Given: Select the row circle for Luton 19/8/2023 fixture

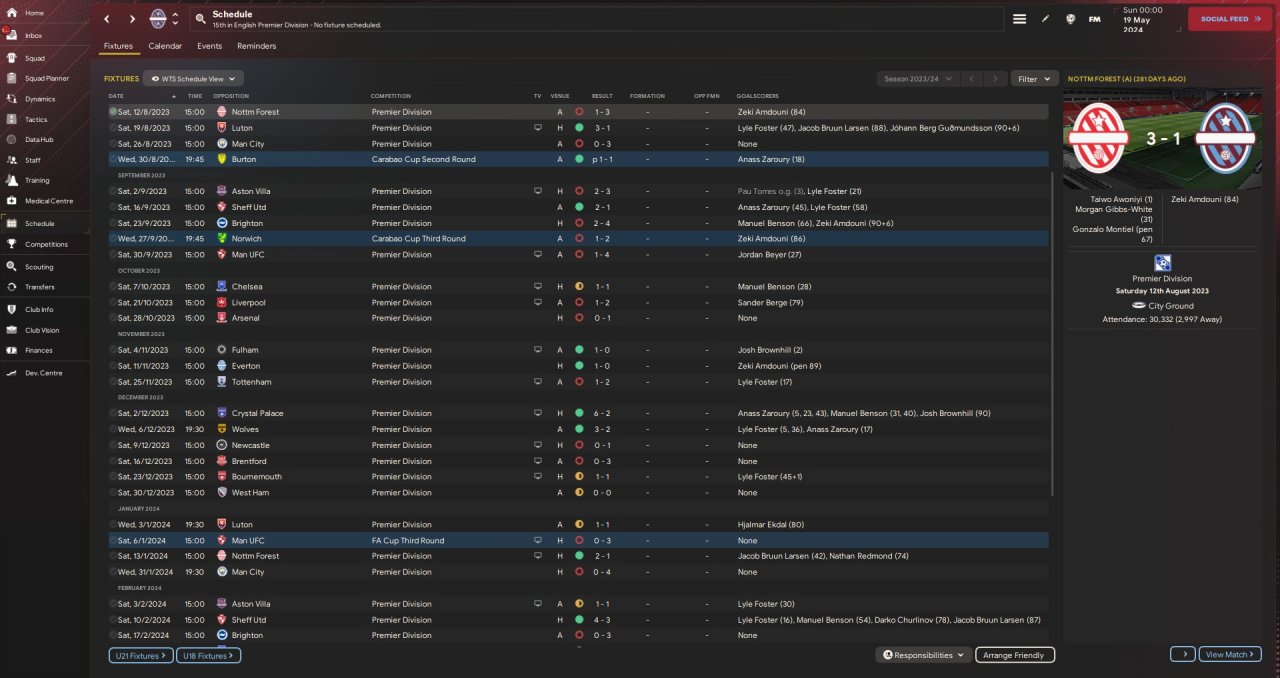Looking at the screenshot, I should point(113,128).
